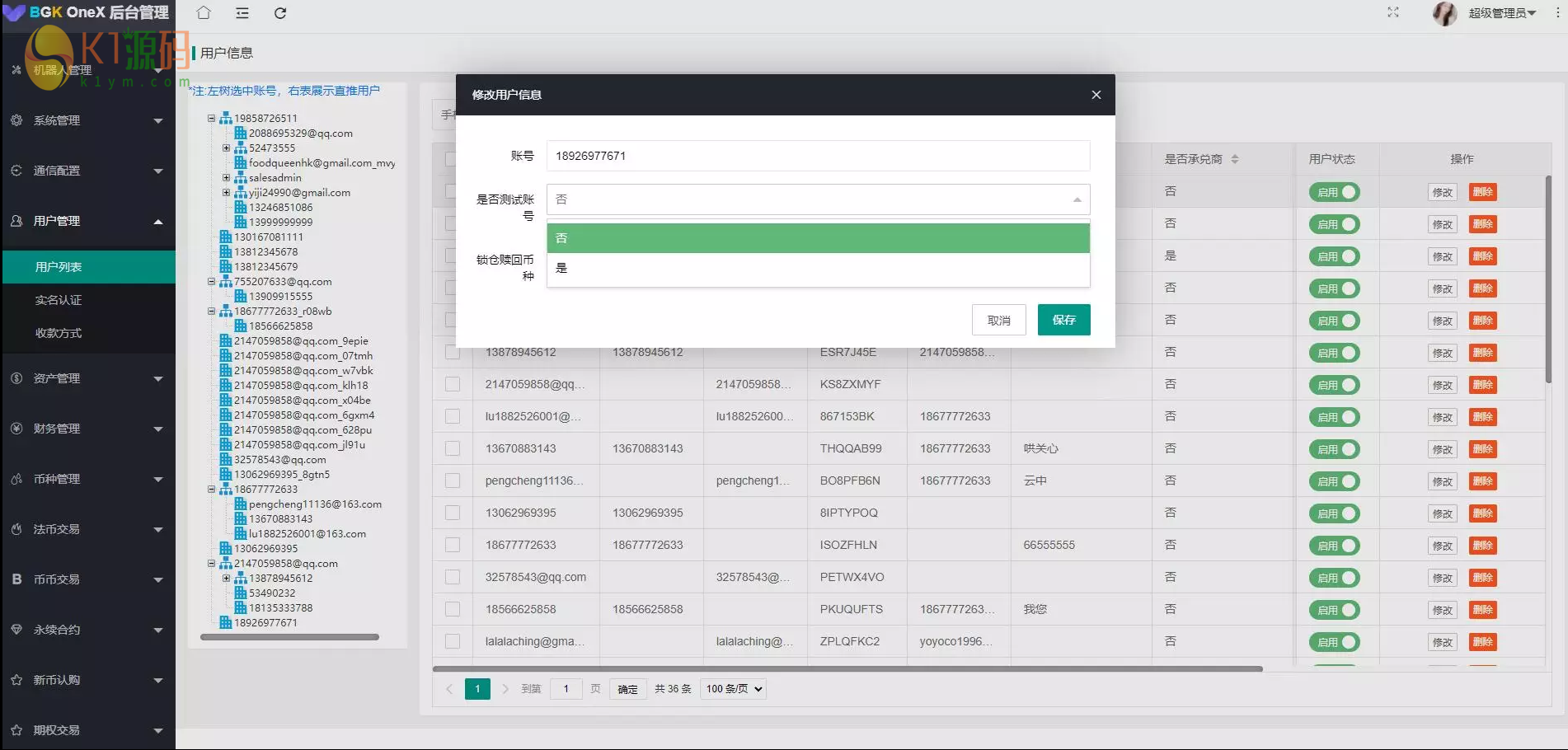Click the 账号 input field in dialog
The image size is (1568, 750).
[x=817, y=156]
